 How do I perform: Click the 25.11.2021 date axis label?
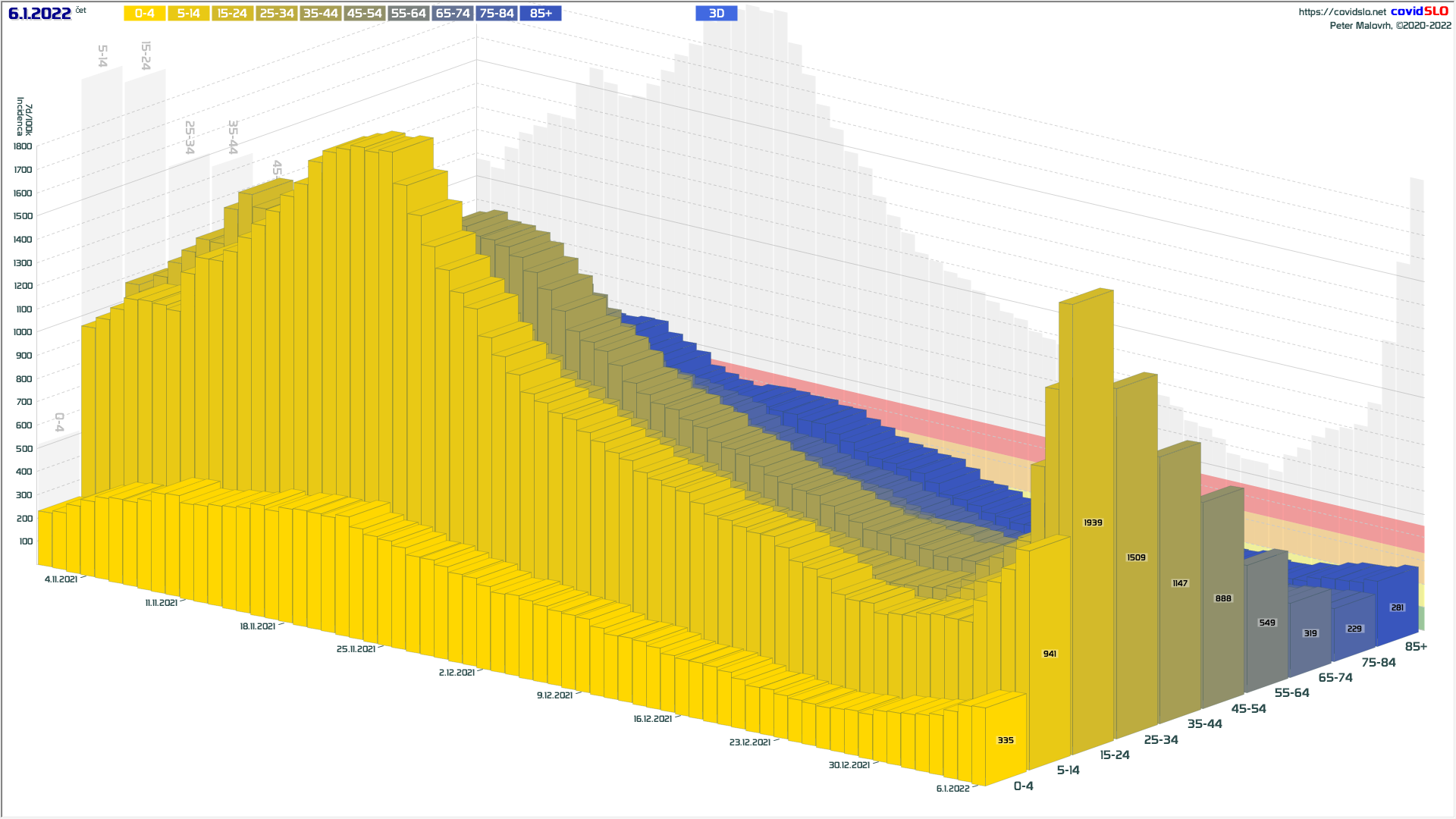pos(356,649)
